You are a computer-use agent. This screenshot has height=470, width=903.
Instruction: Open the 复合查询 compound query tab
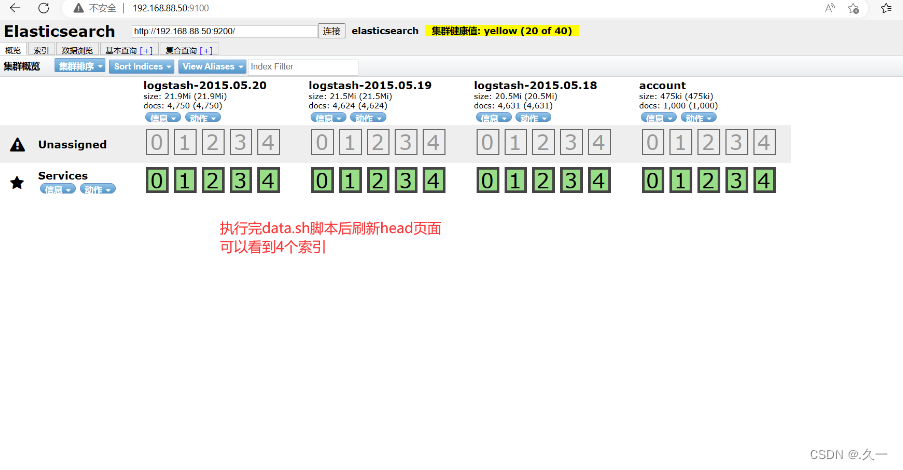189,50
